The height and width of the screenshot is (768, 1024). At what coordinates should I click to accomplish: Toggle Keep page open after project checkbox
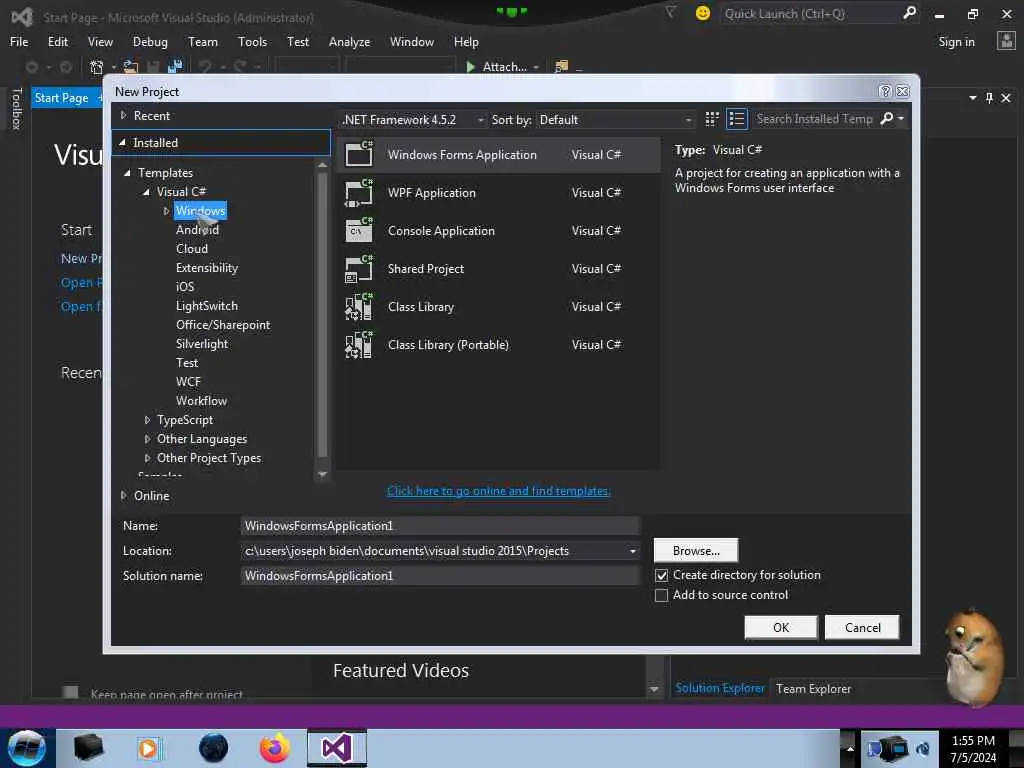click(x=71, y=692)
